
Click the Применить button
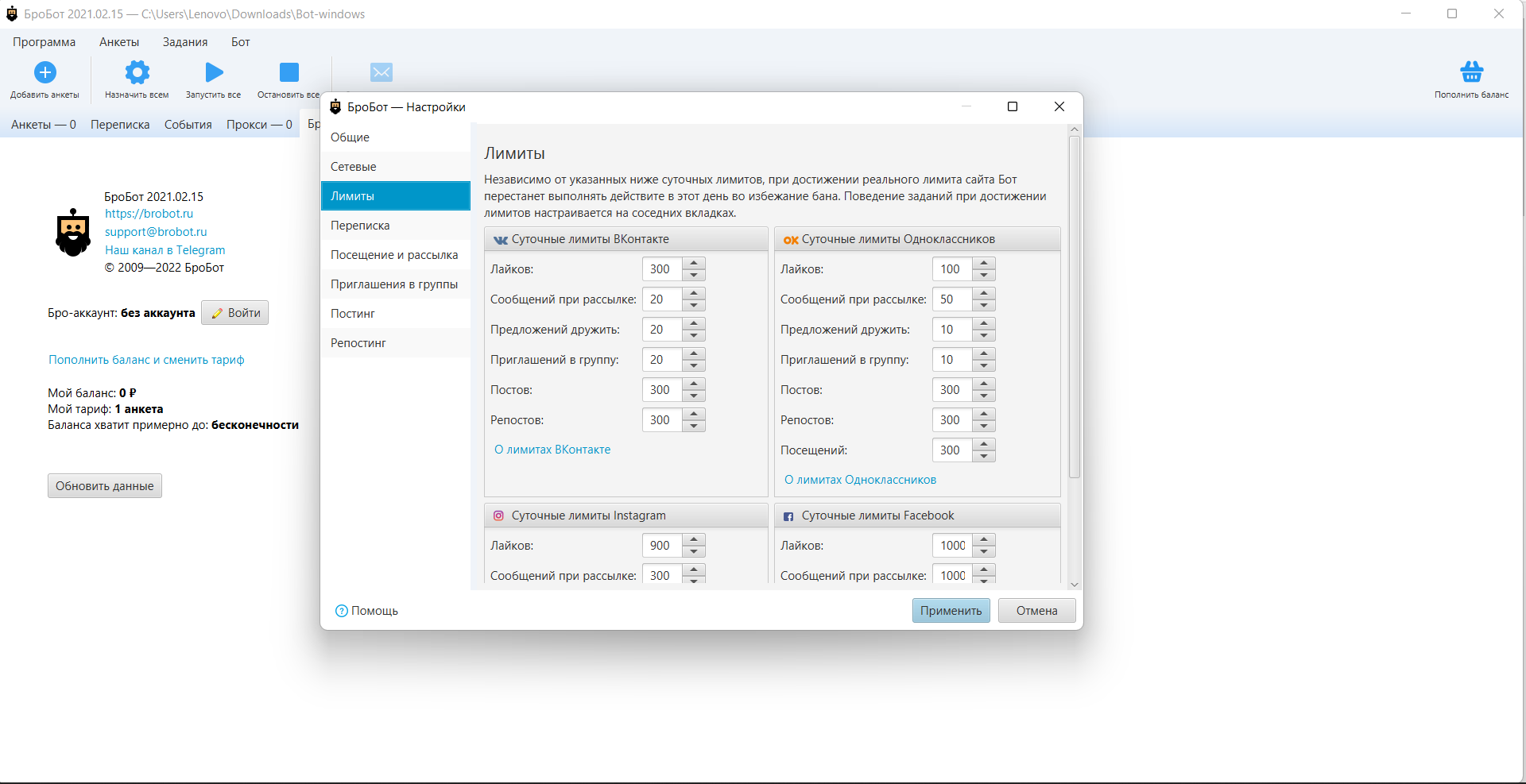click(x=951, y=611)
